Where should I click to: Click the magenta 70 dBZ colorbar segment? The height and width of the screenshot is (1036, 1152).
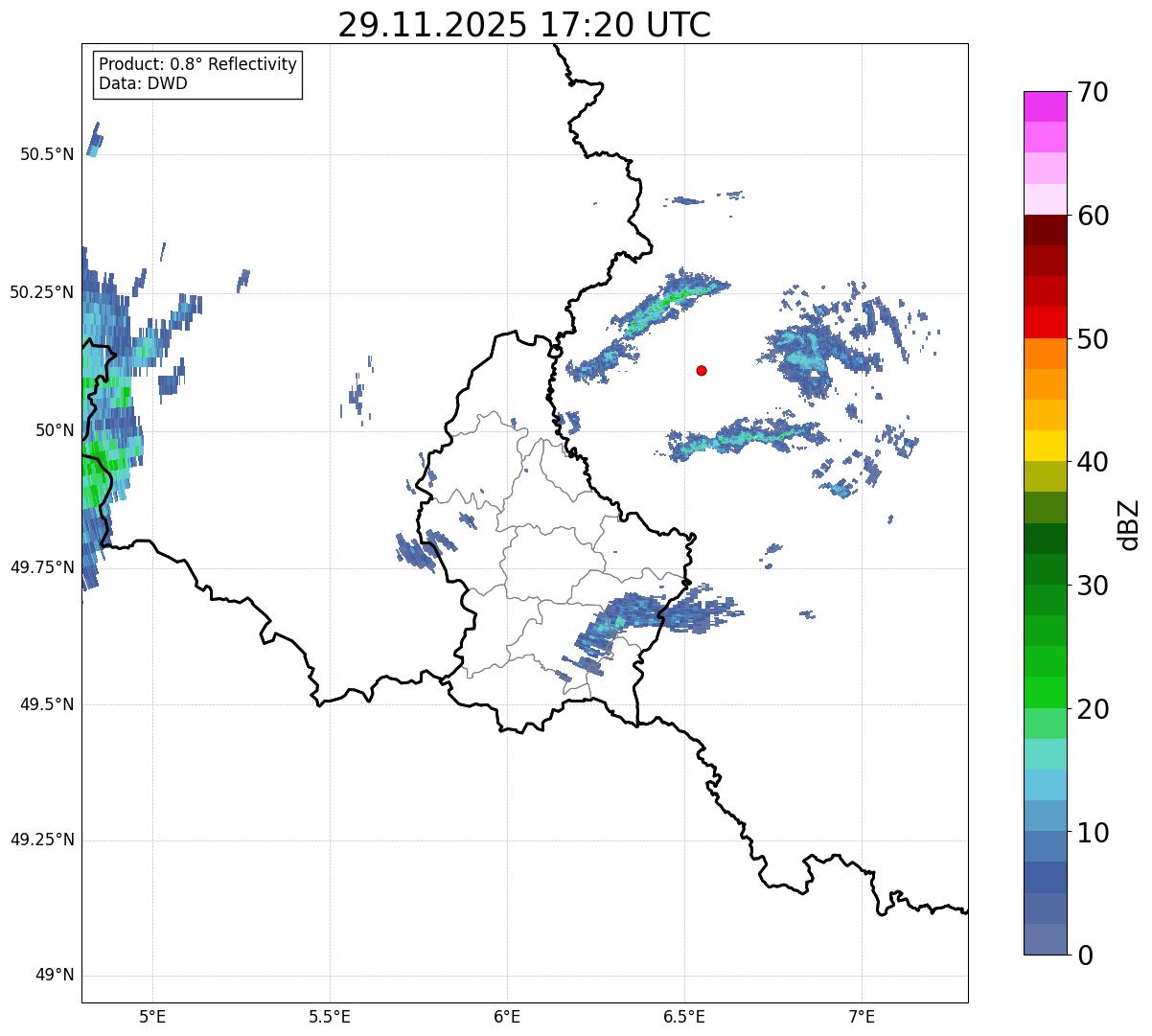(x=1045, y=106)
